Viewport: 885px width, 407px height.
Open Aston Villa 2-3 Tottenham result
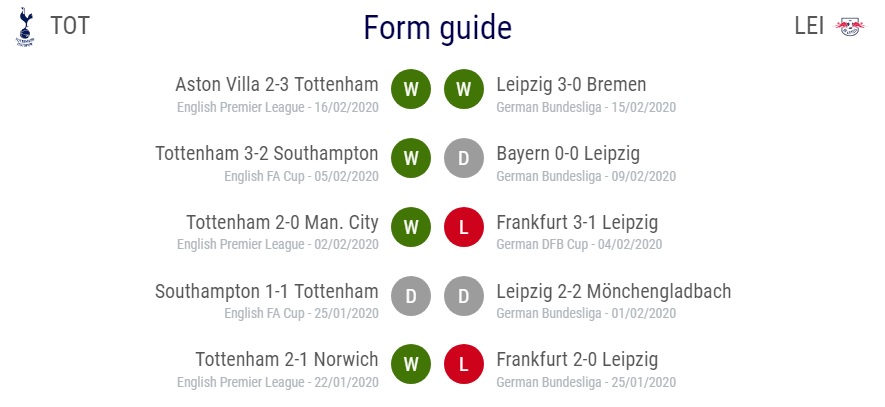(277, 84)
